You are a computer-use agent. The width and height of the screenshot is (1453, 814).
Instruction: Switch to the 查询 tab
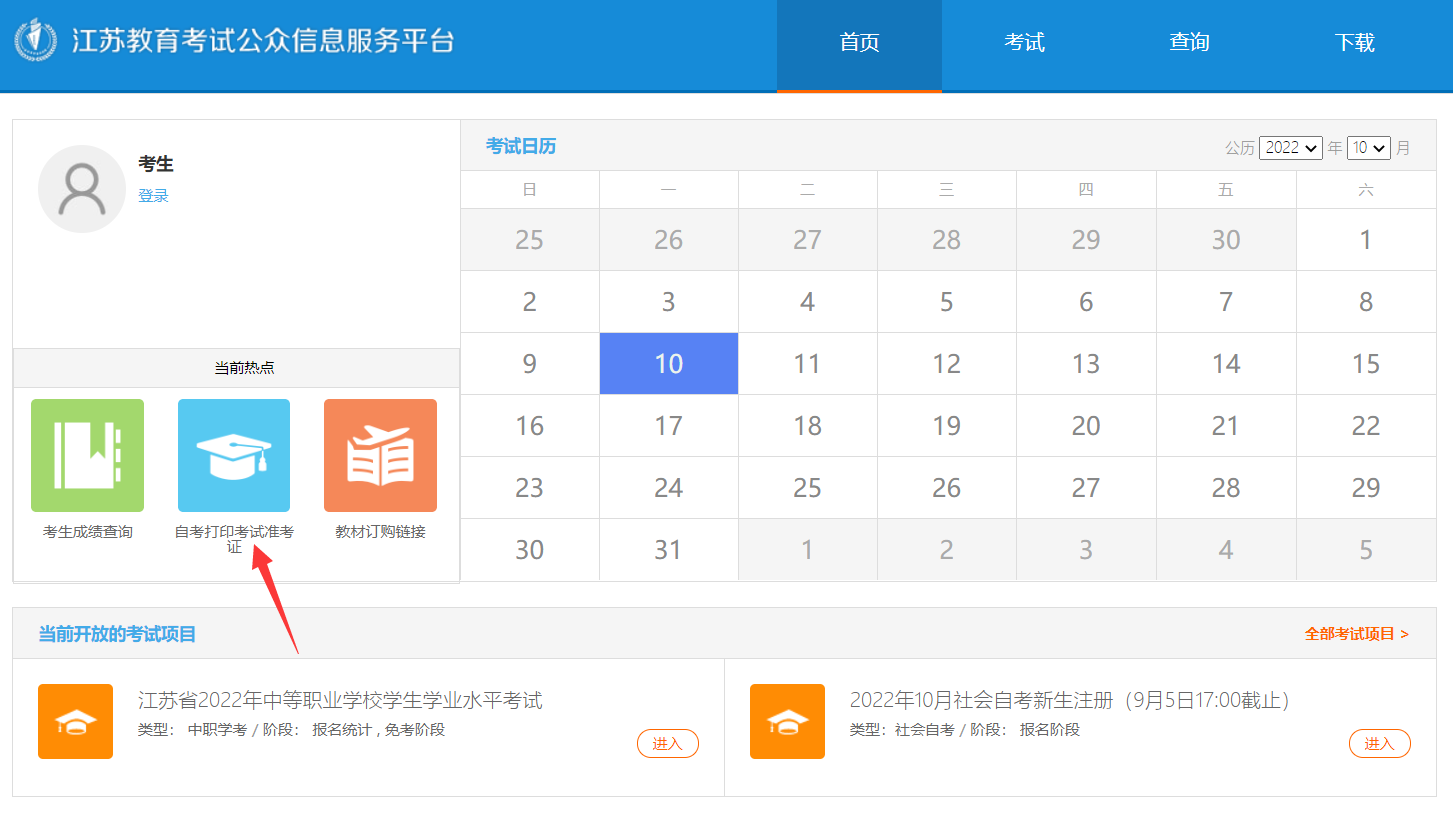pyautogui.click(x=1188, y=42)
